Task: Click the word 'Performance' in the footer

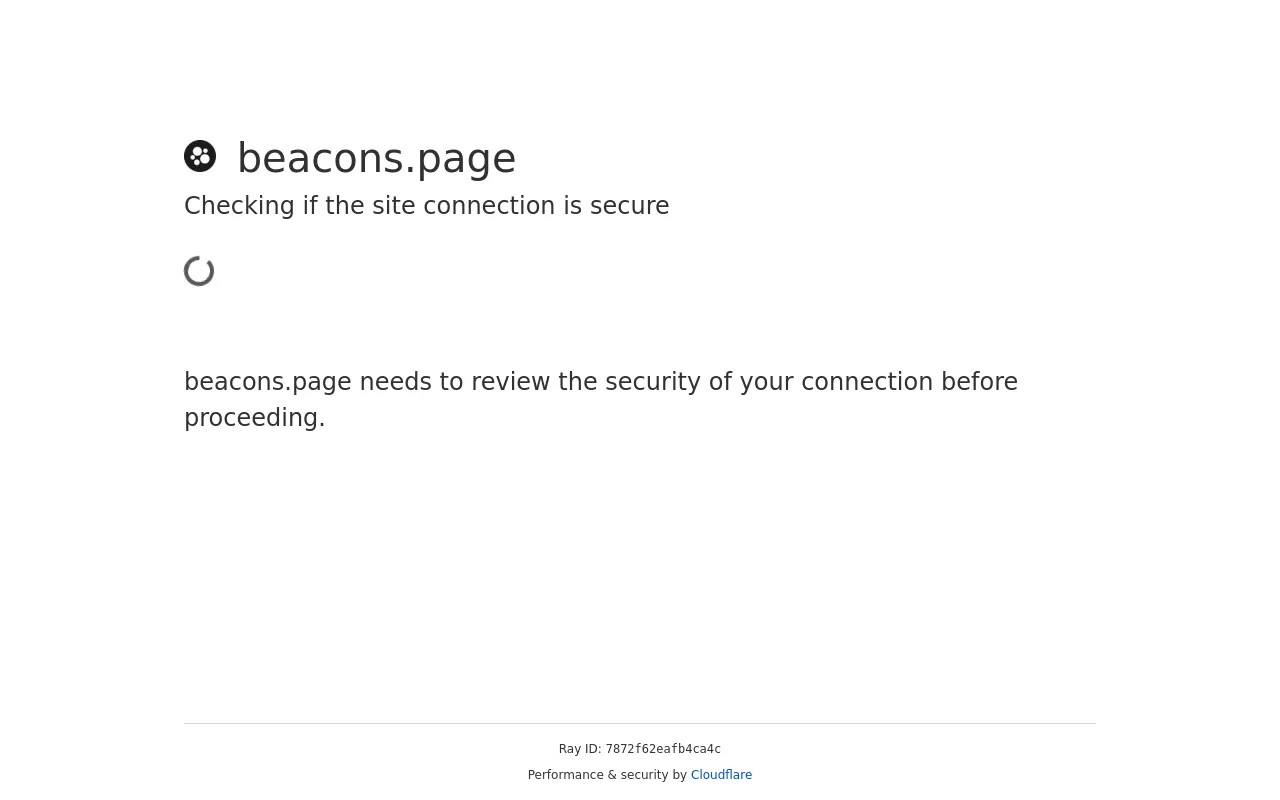Action: pos(566,775)
